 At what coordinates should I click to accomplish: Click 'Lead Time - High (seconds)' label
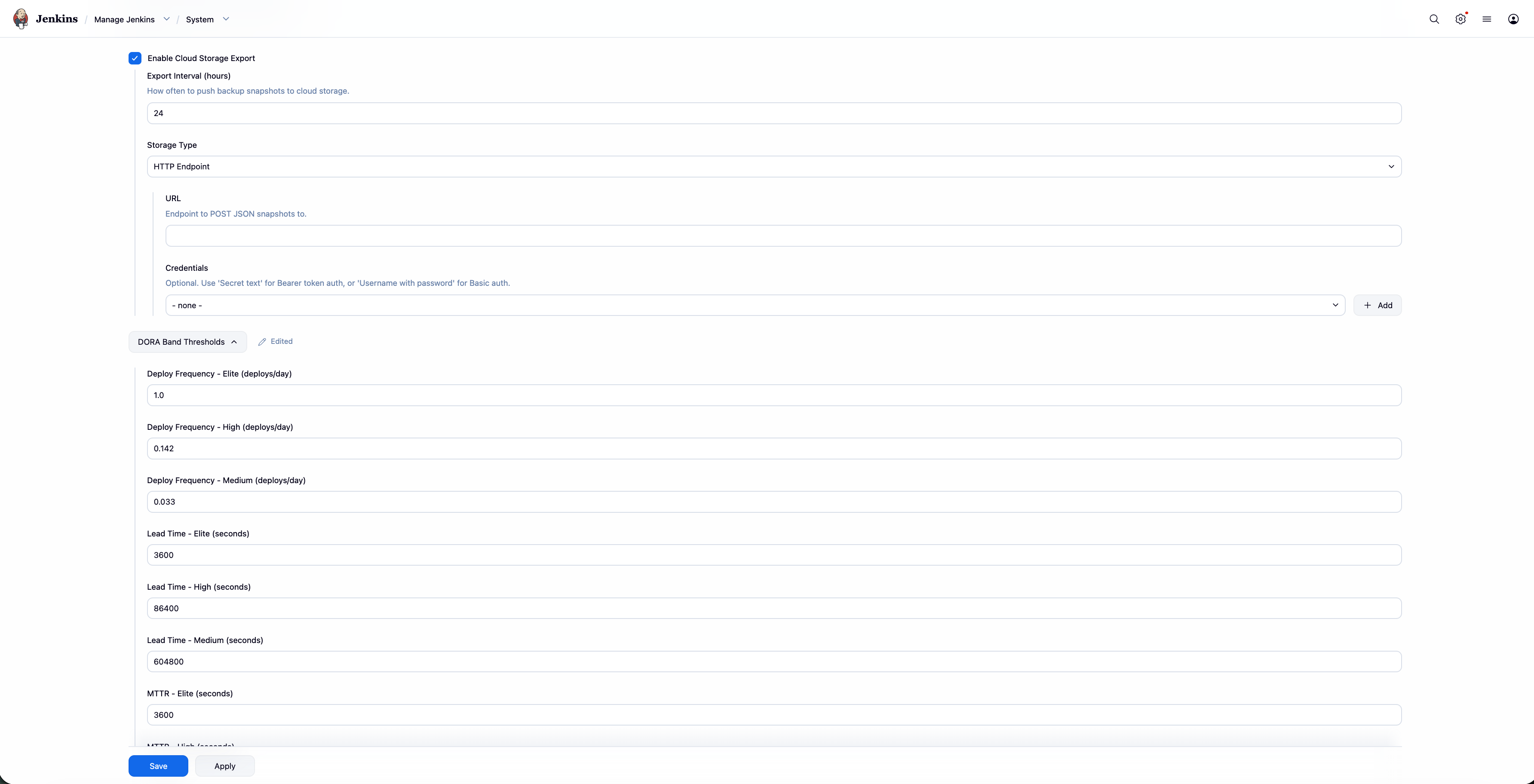coord(199,587)
